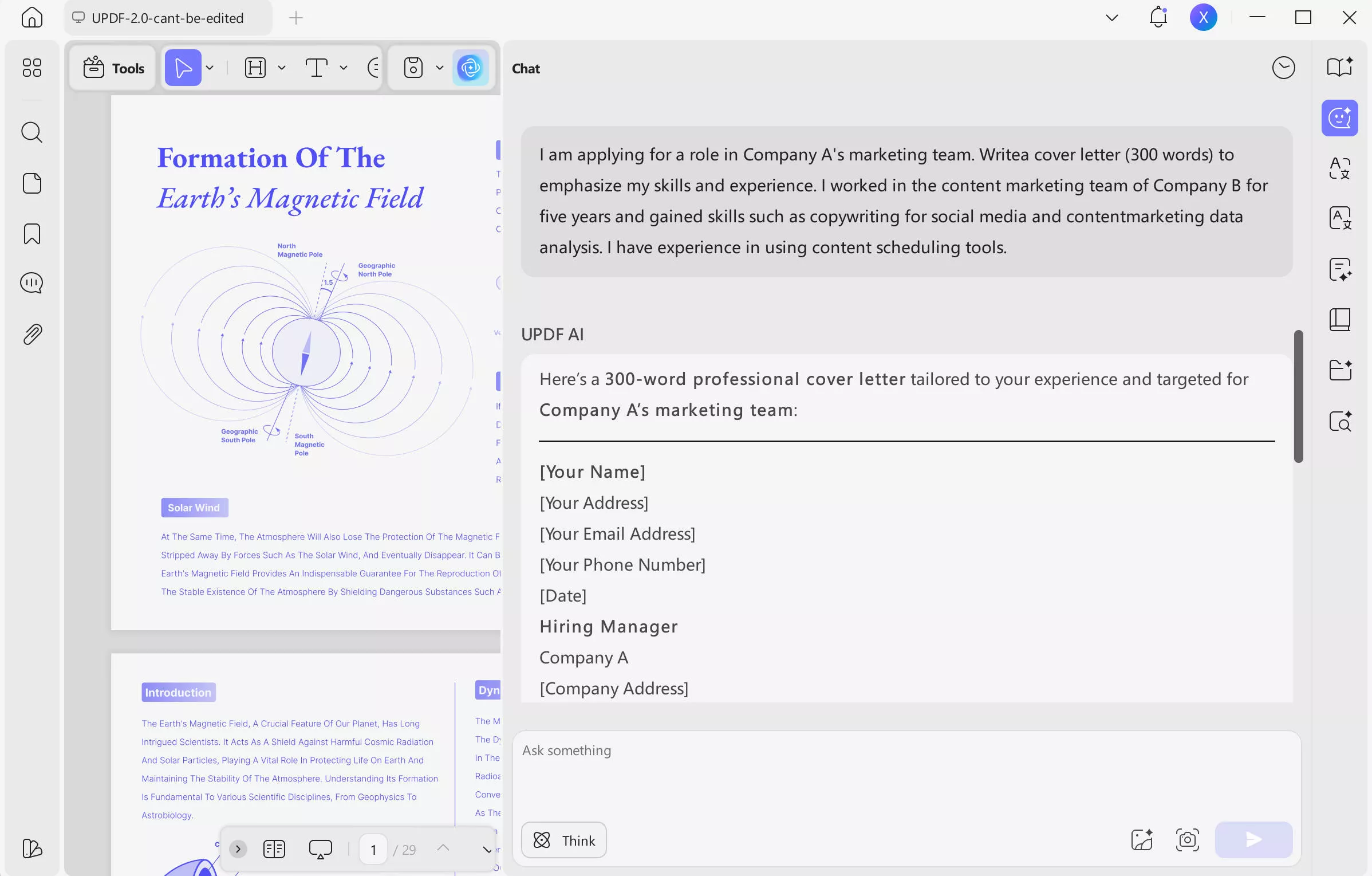
Task: Open the Tools menu button
Action: 113,68
